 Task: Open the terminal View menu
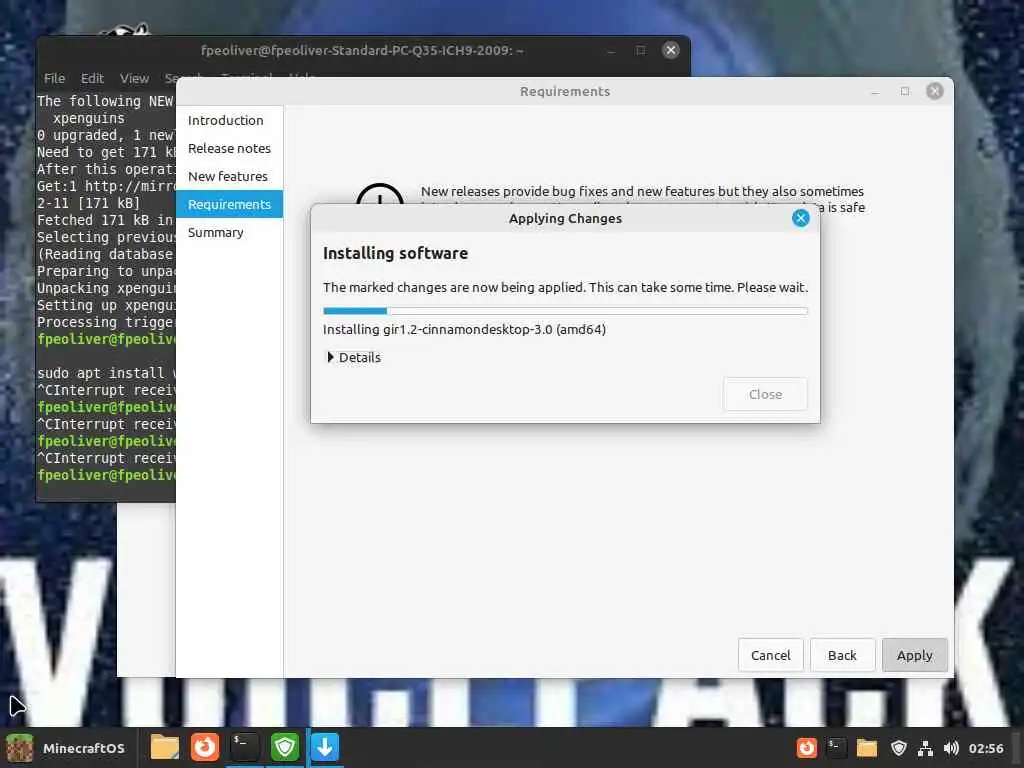[134, 78]
